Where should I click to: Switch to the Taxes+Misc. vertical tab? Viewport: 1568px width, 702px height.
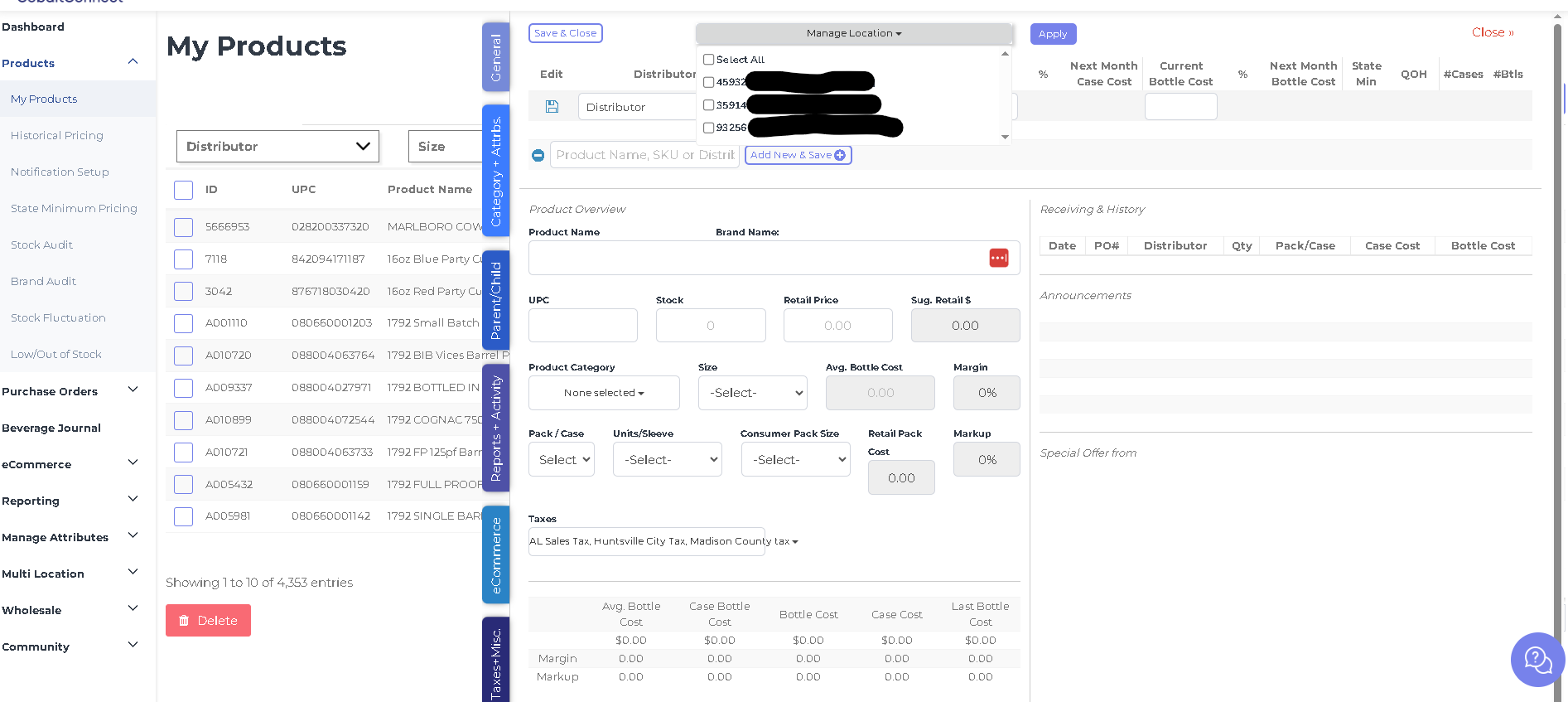495,661
